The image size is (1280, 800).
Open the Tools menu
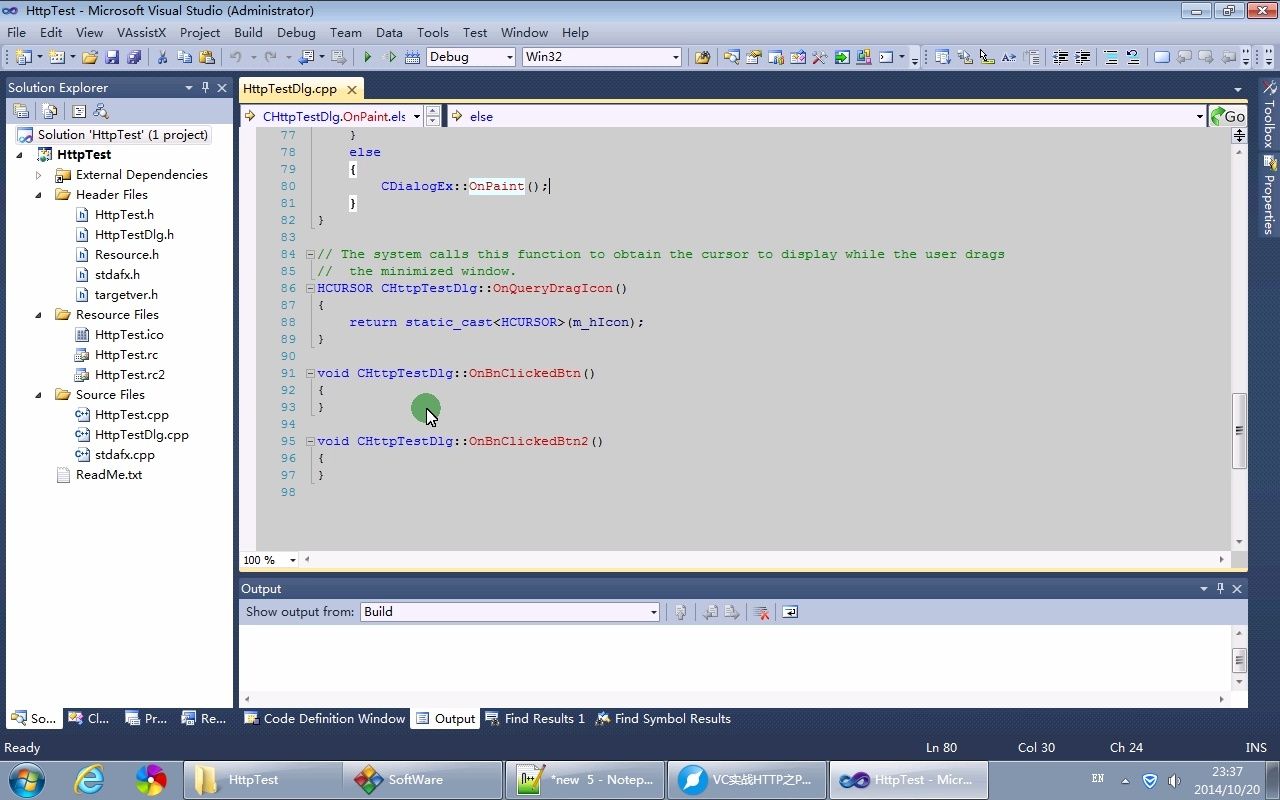433,32
